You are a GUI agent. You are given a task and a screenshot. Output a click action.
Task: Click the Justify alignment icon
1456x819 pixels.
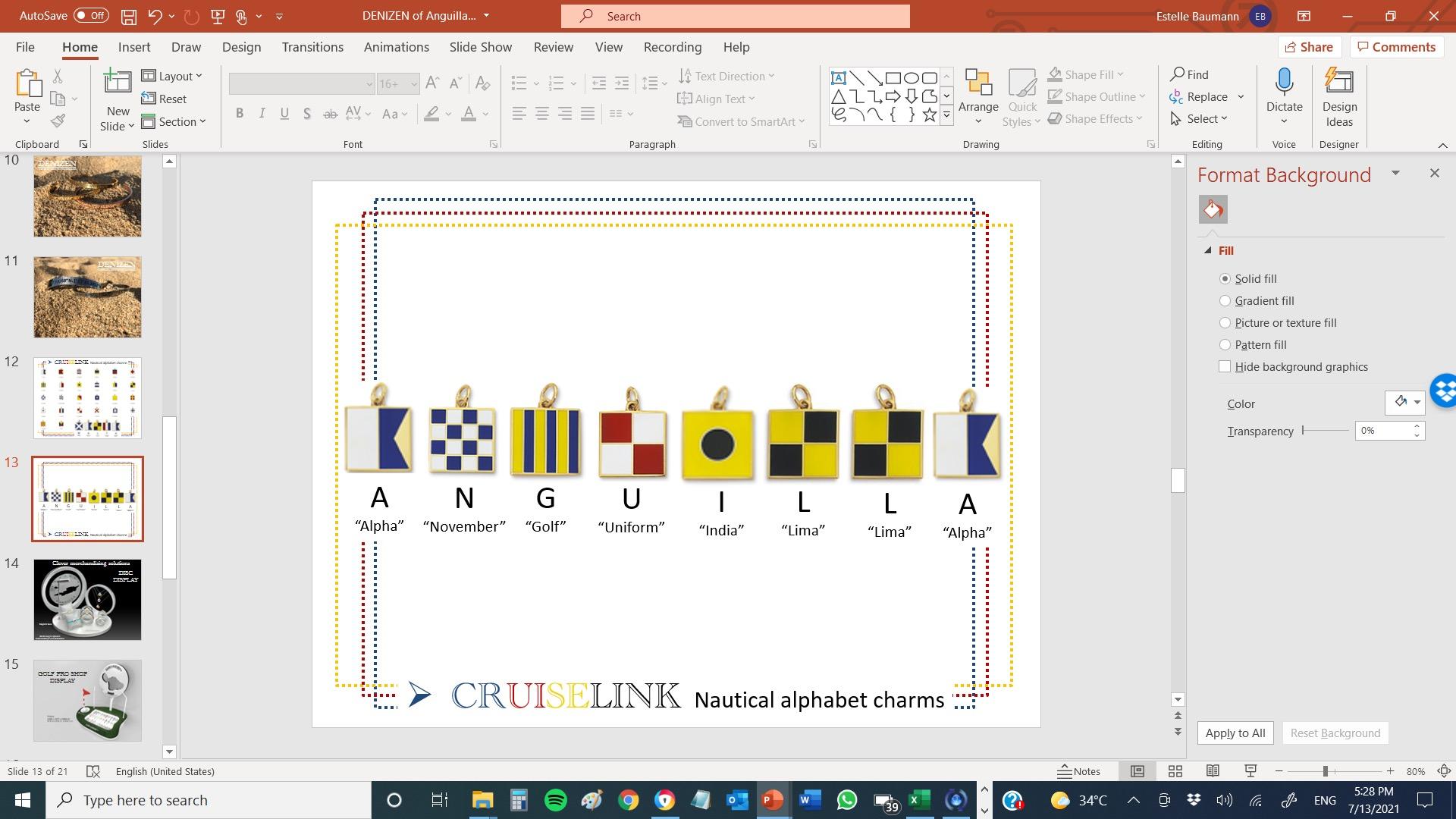coord(588,114)
